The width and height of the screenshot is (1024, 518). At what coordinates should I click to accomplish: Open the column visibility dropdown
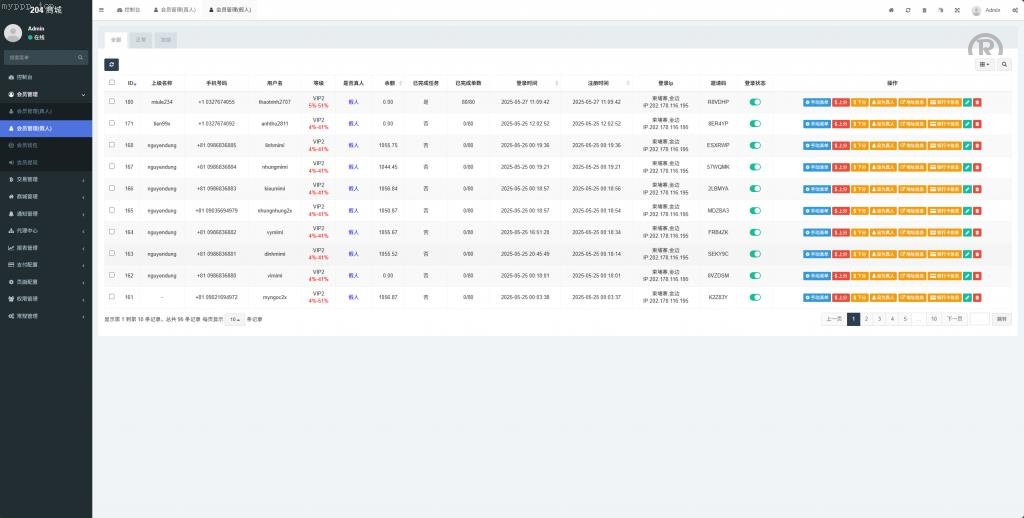pos(986,64)
